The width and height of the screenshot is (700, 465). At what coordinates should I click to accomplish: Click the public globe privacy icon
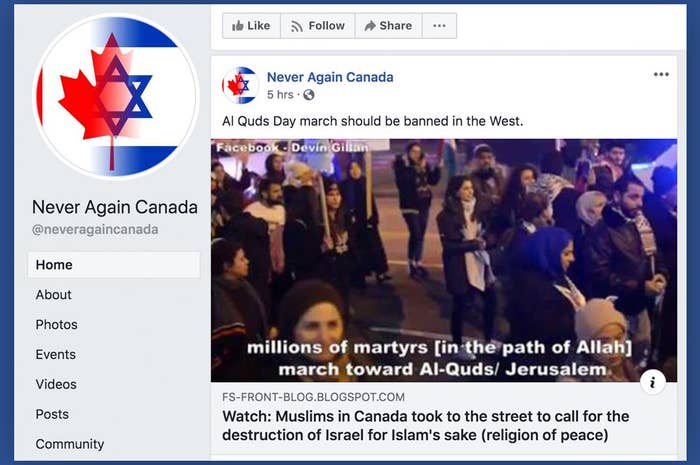308,95
